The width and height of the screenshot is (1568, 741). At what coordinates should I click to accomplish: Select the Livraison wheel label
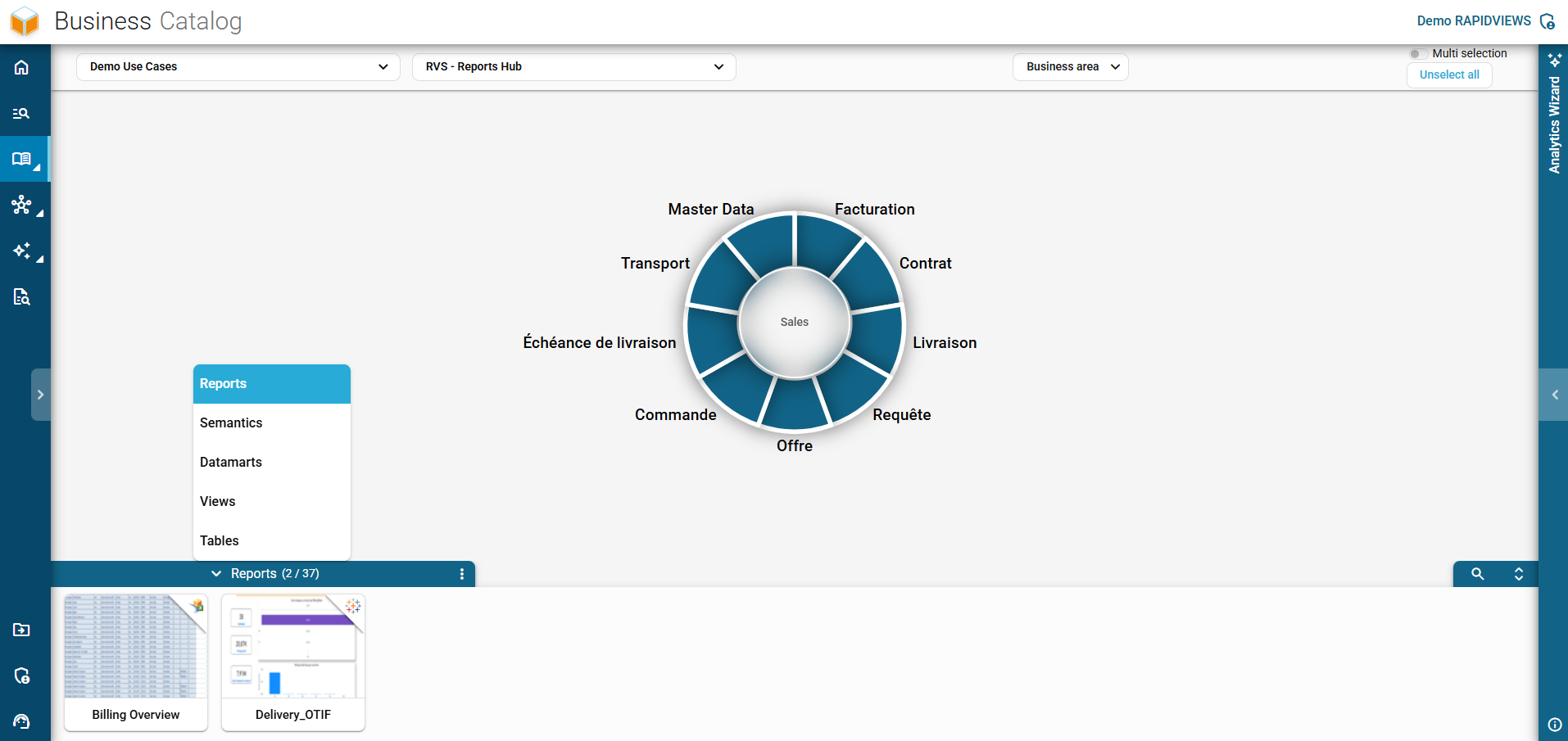click(x=945, y=343)
